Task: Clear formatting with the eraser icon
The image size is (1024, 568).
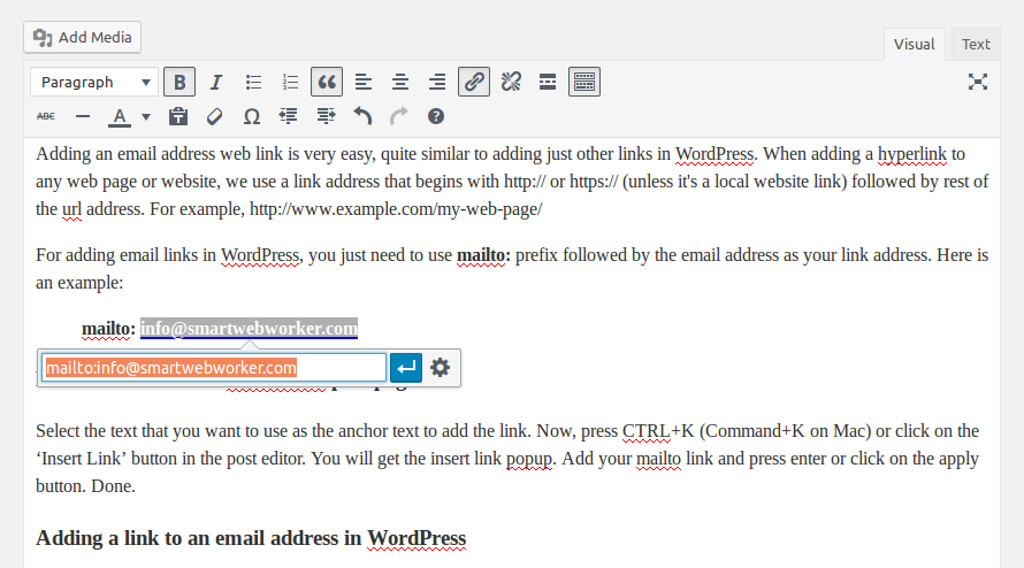Action: pyautogui.click(x=214, y=116)
